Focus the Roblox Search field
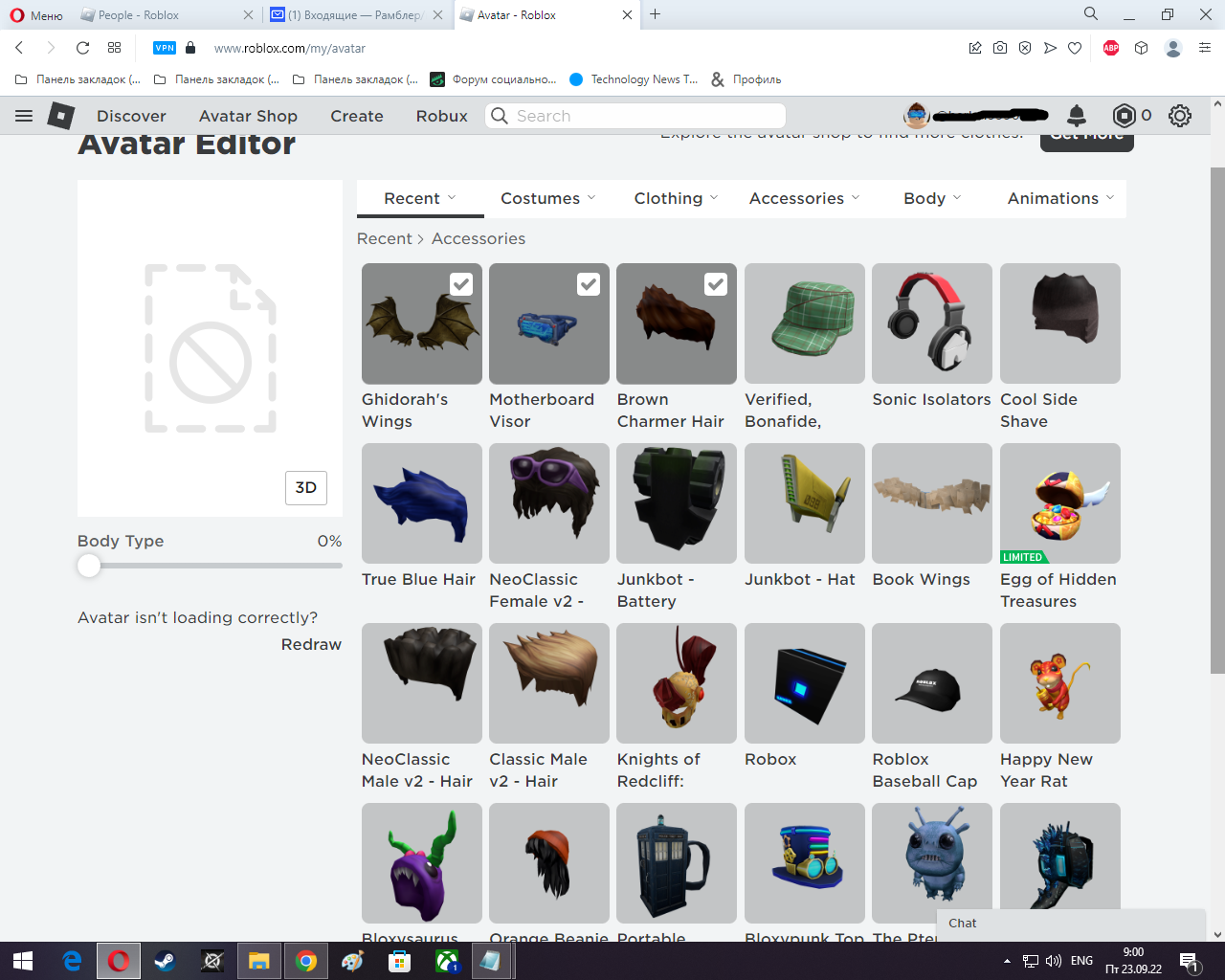Screen dimensions: 1225x980 coord(635,116)
